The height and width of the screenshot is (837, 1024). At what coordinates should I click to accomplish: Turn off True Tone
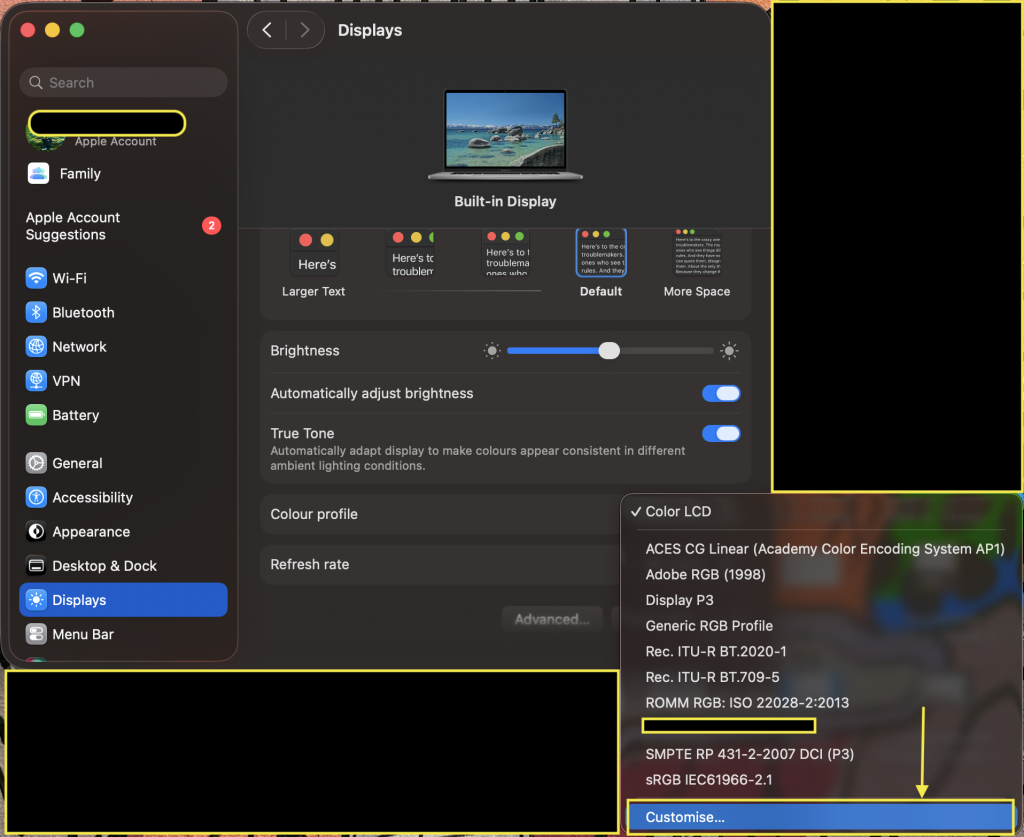click(720, 433)
